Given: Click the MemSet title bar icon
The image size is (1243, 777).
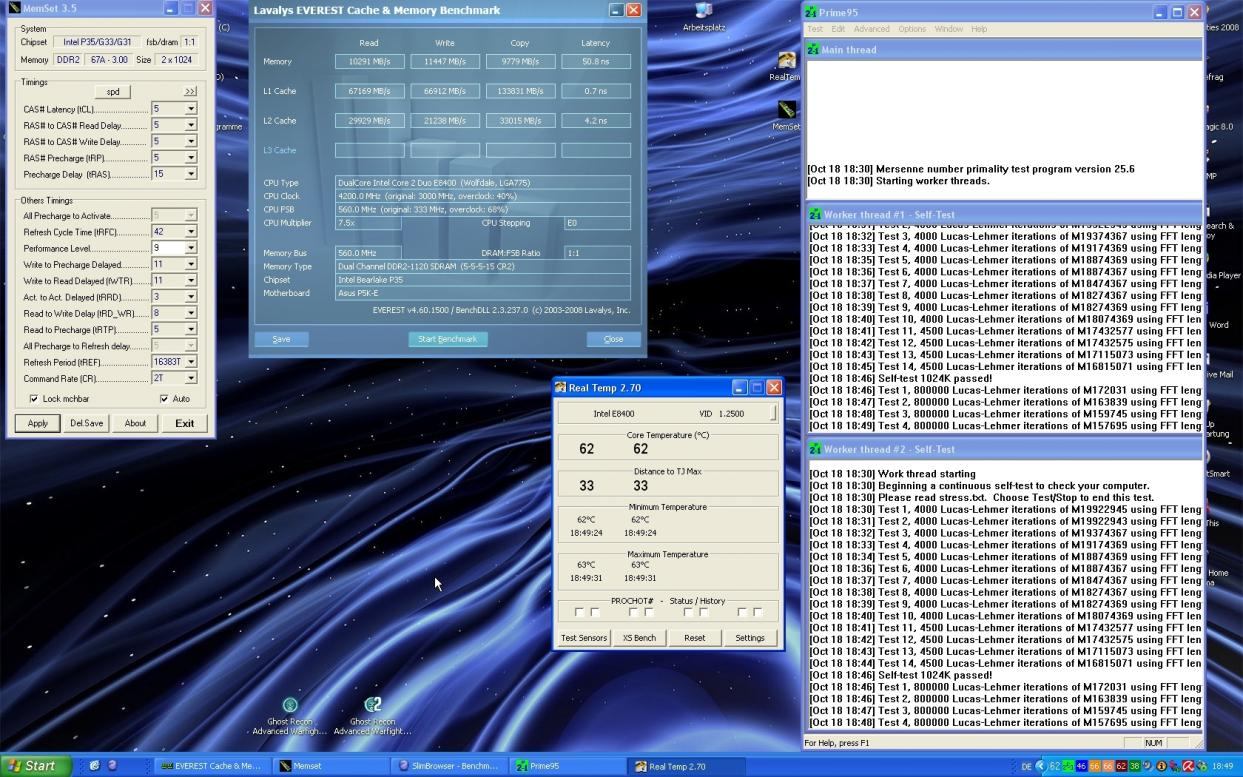Looking at the screenshot, I should click(x=14, y=8).
